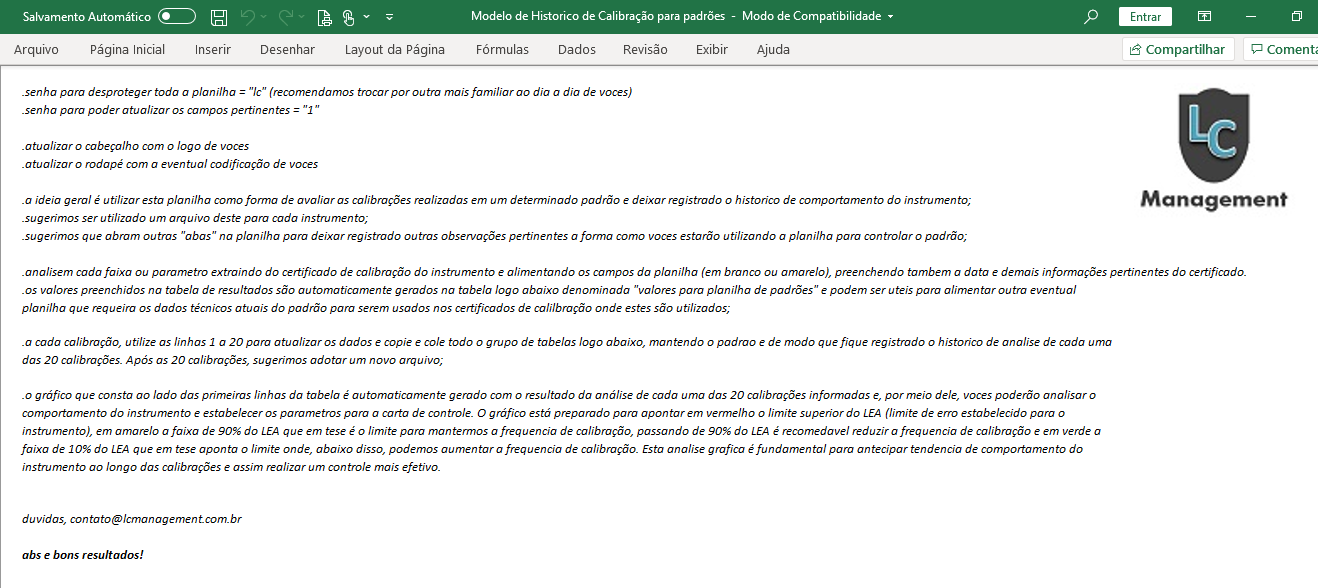Viewport: 1318px width, 588px height.
Task: Open the Inserir ribbon tab
Action: coord(213,49)
